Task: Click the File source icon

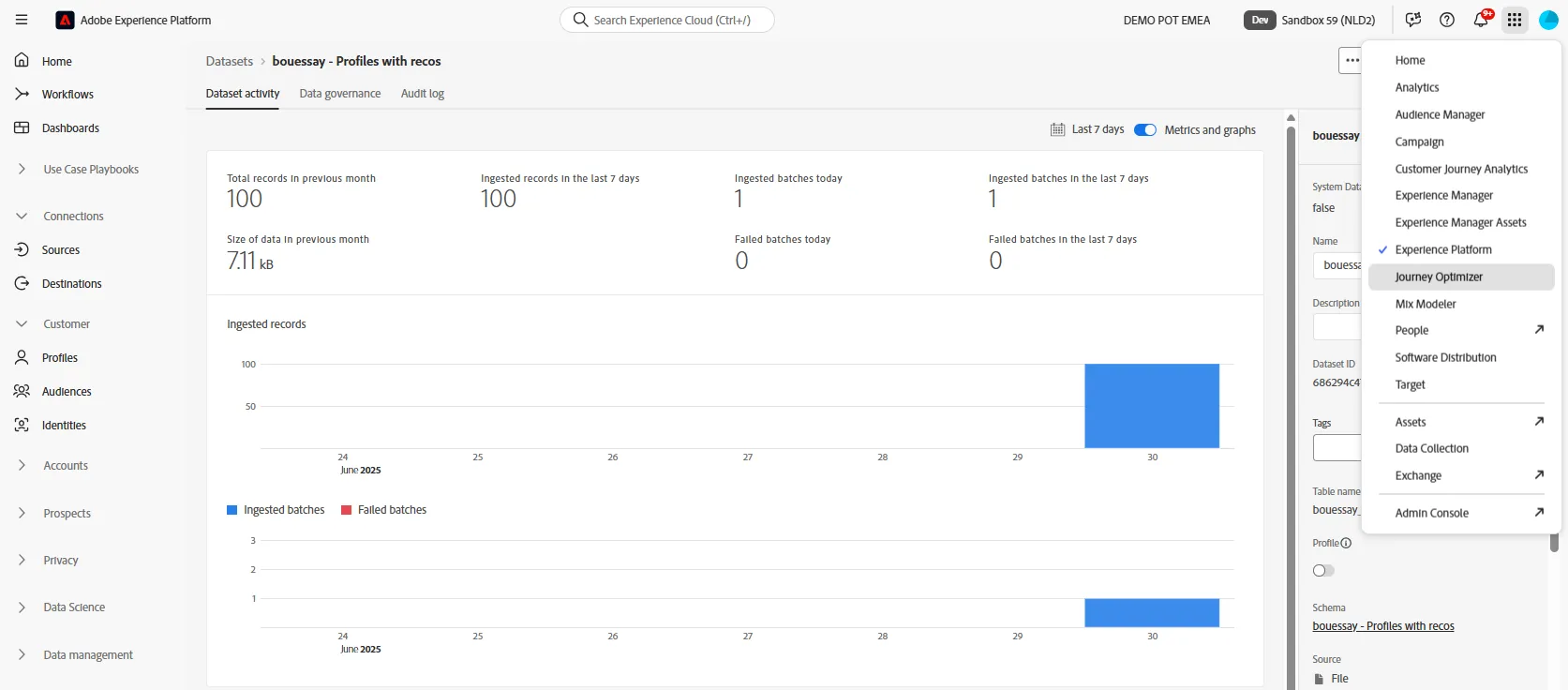Action: point(1320,679)
